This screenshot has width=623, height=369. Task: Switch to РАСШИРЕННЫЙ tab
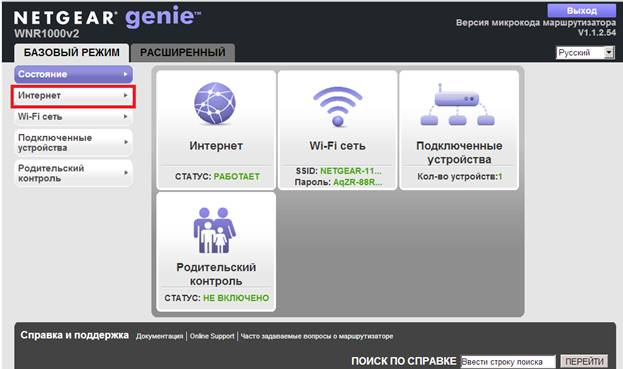click(x=183, y=52)
